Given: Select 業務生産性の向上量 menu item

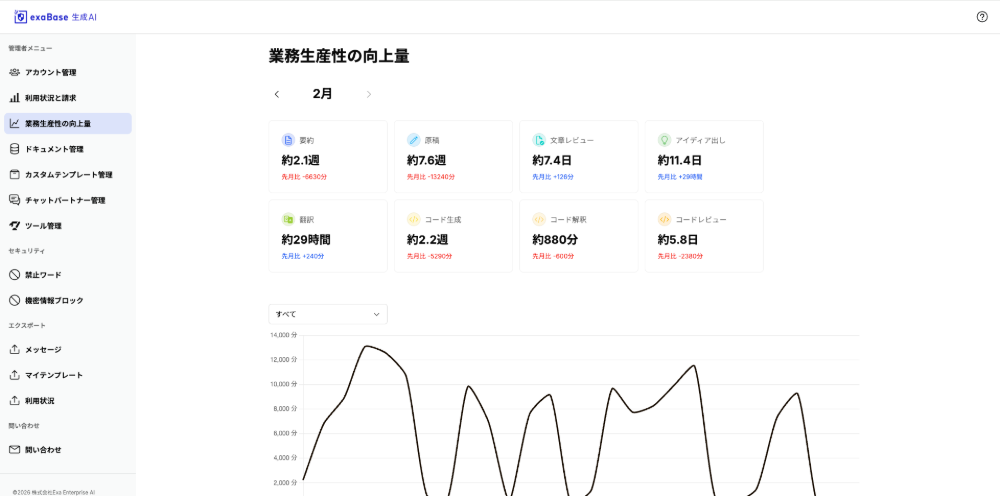Looking at the screenshot, I should 68,124.
